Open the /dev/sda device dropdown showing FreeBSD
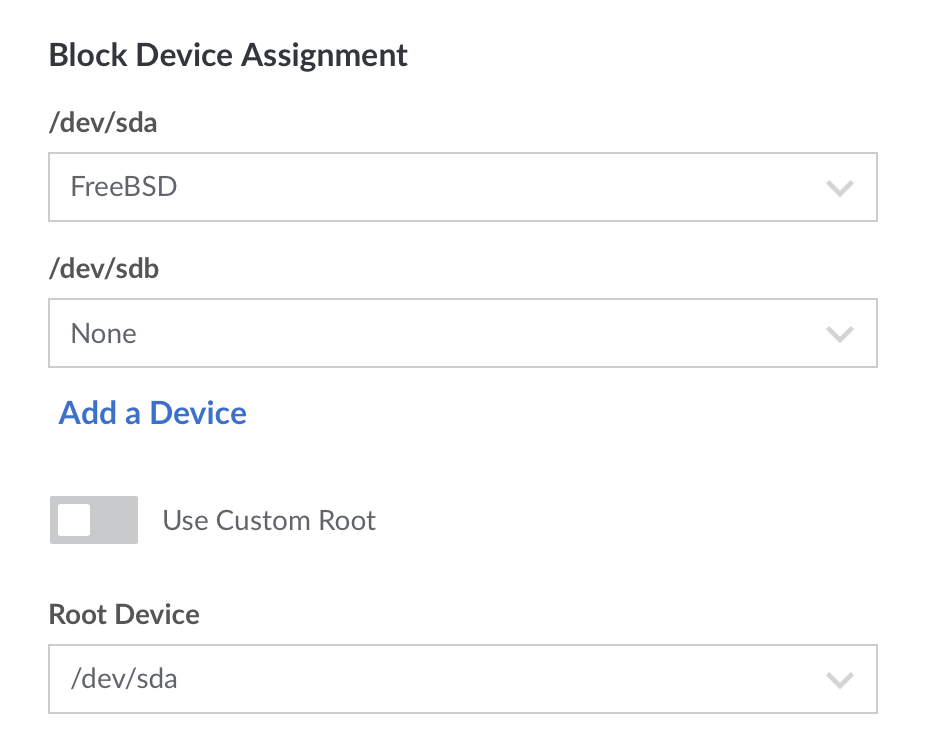 [x=462, y=187]
